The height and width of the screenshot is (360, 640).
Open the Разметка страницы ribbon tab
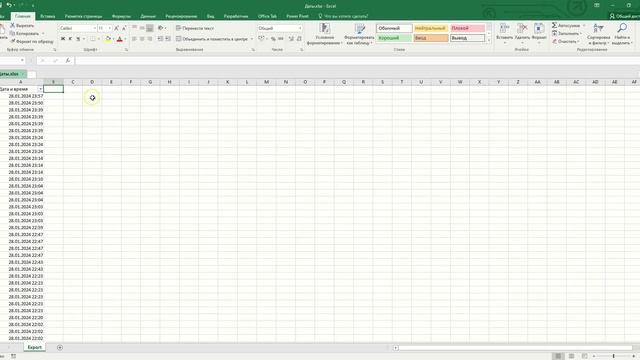tap(83, 16)
